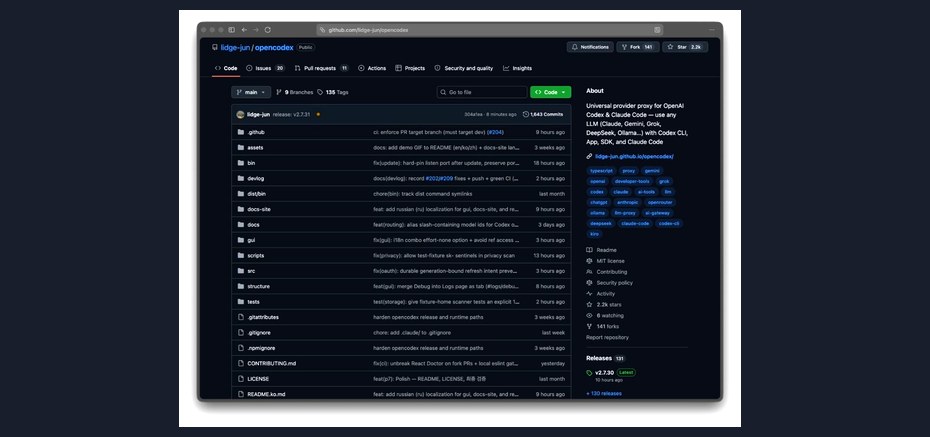The image size is (930, 437).
Task: Click the claude-code topic tag
Action: 635,224
